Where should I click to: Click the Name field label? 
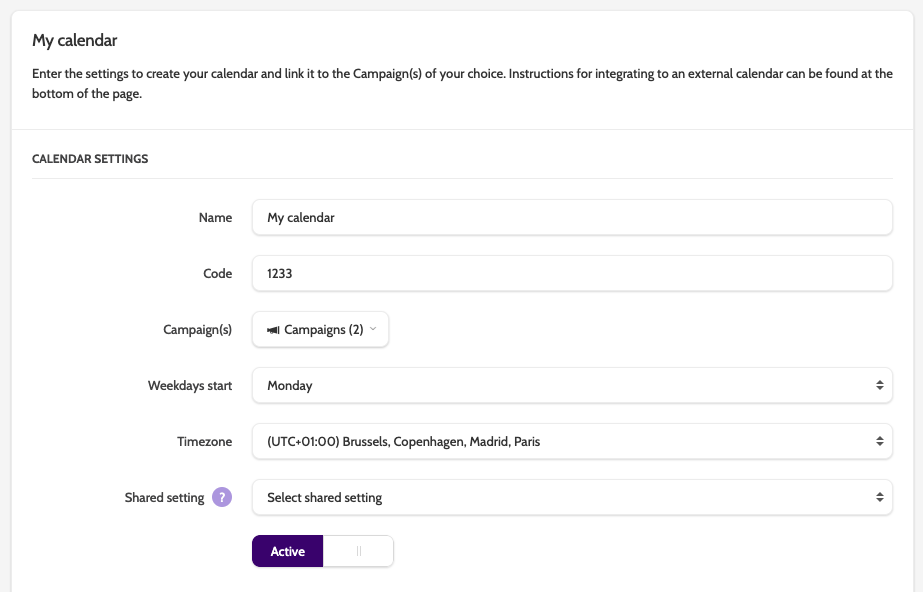point(215,217)
